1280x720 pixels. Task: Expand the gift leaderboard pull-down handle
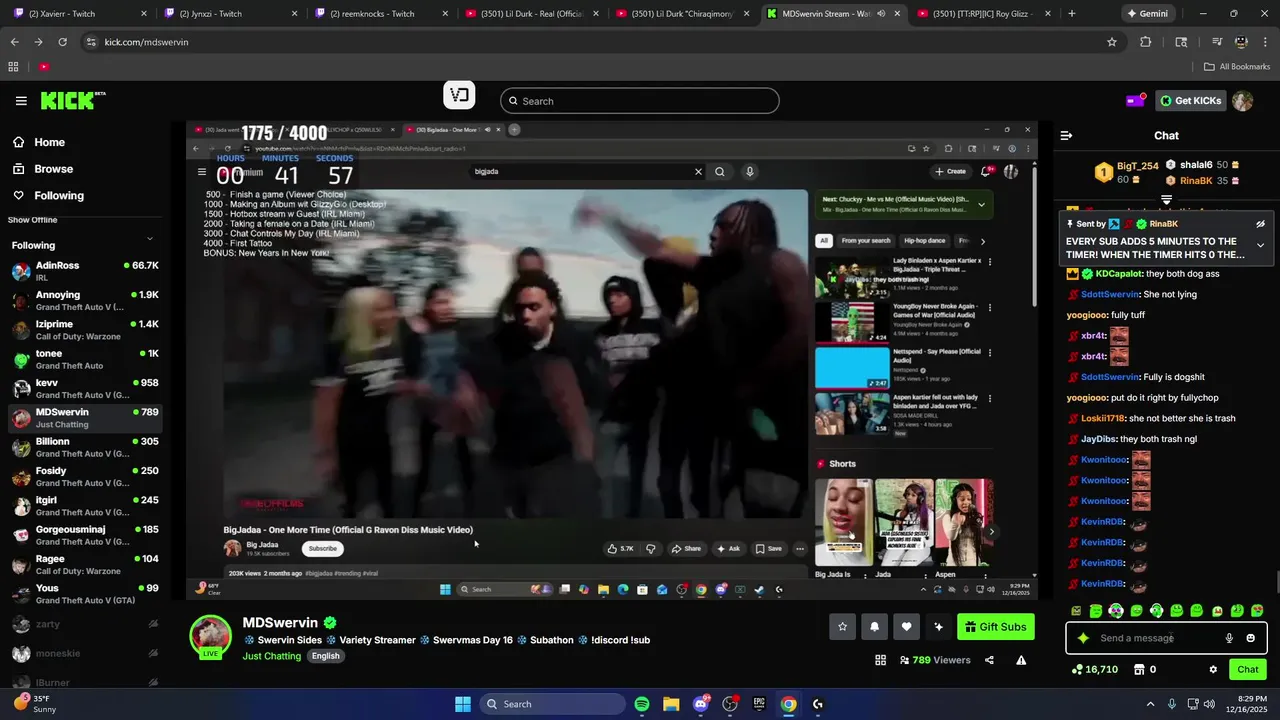pyautogui.click(x=1166, y=200)
